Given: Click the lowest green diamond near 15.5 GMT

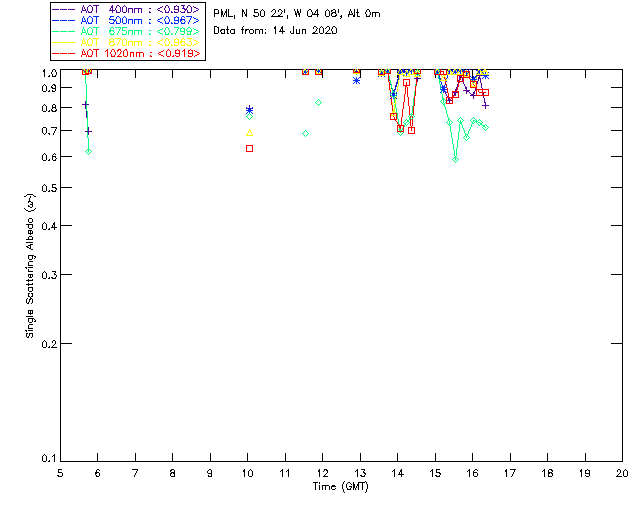Looking at the screenshot, I should 456,160.
